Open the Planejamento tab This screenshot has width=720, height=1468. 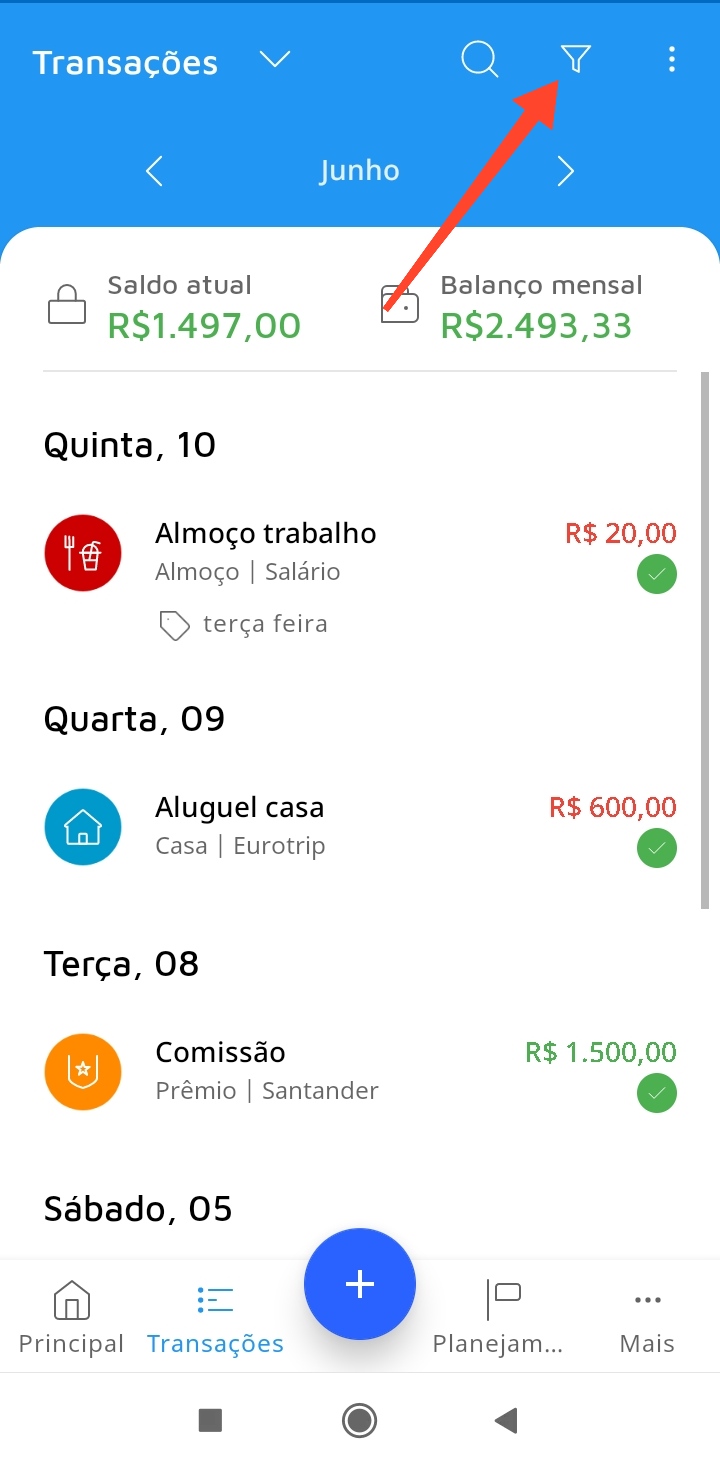click(498, 1318)
